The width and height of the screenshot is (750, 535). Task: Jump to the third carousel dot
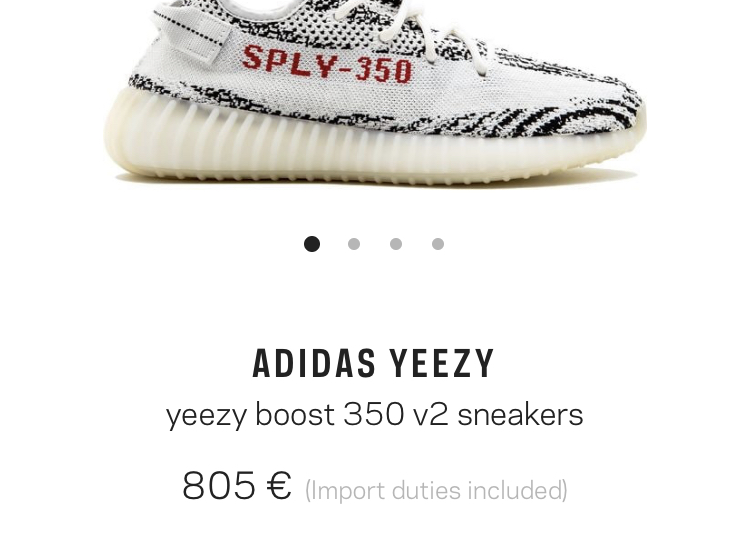(396, 244)
